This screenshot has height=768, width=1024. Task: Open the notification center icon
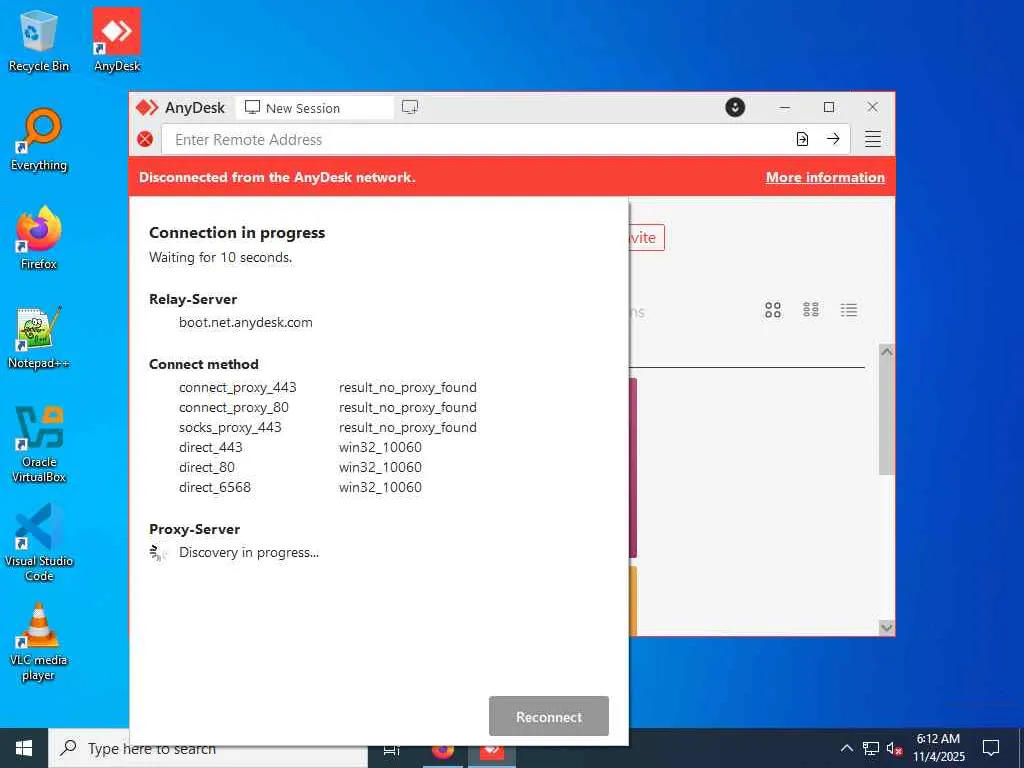pos(991,748)
